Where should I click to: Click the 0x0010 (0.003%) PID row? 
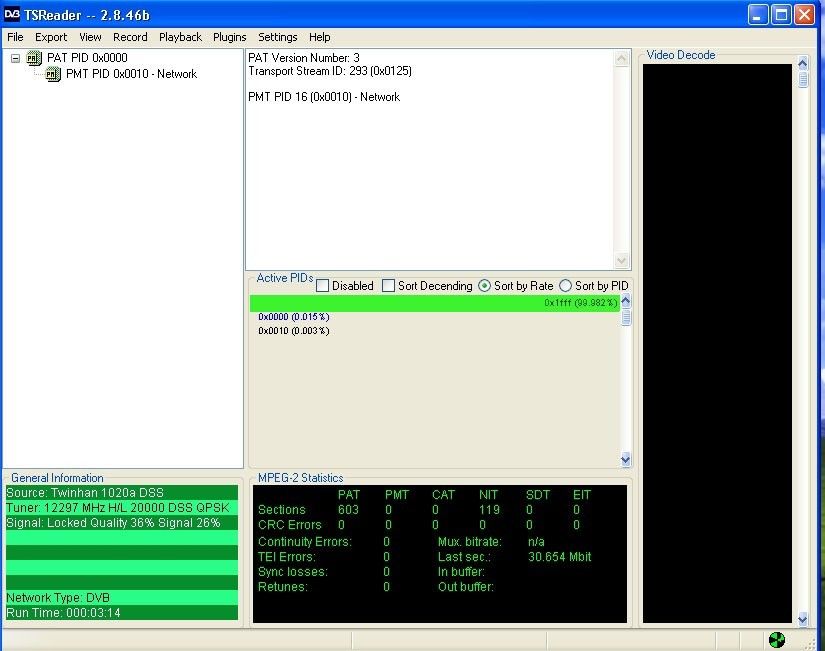pos(294,331)
